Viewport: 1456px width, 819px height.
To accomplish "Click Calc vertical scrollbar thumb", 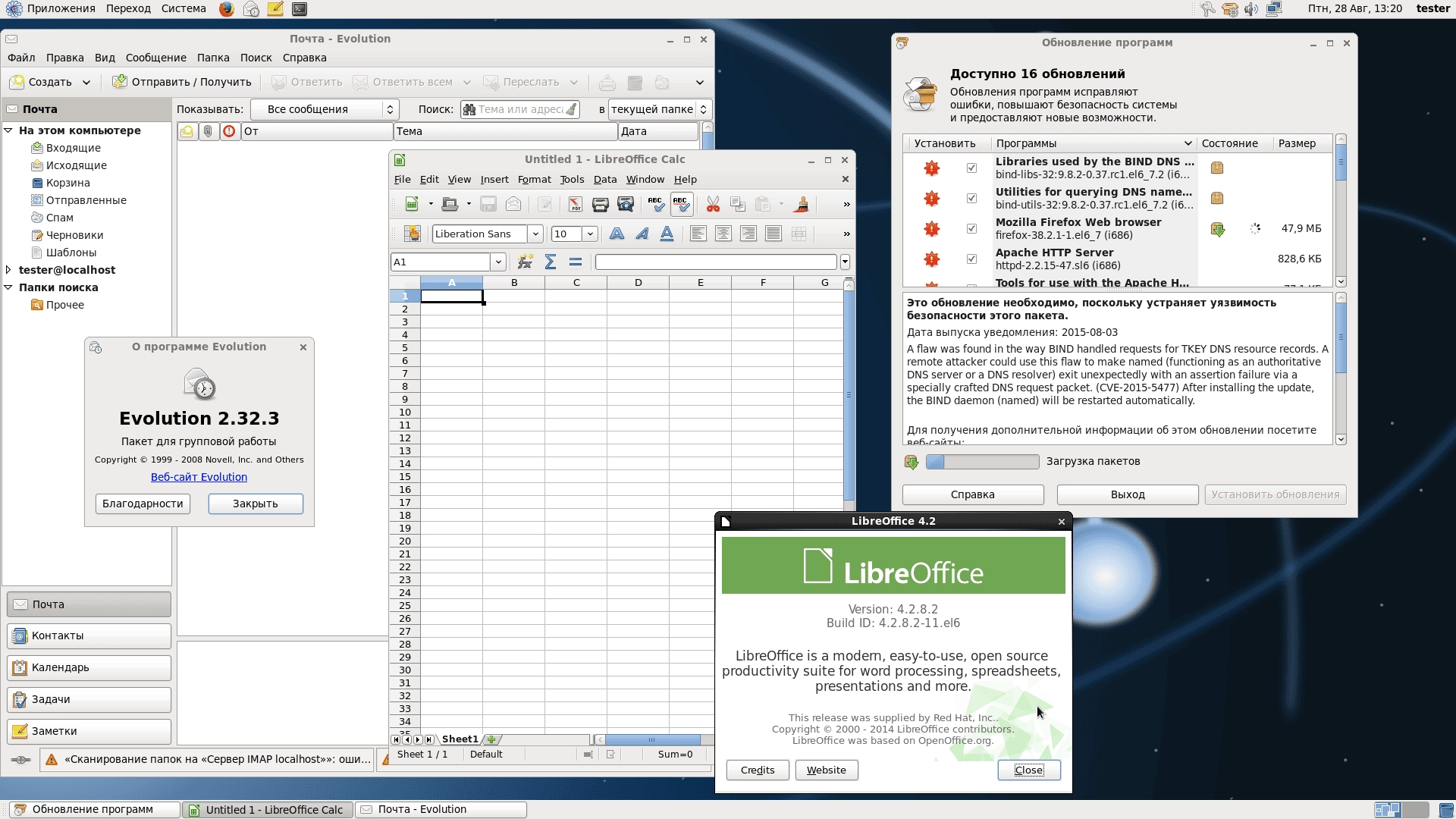I will coord(849,394).
